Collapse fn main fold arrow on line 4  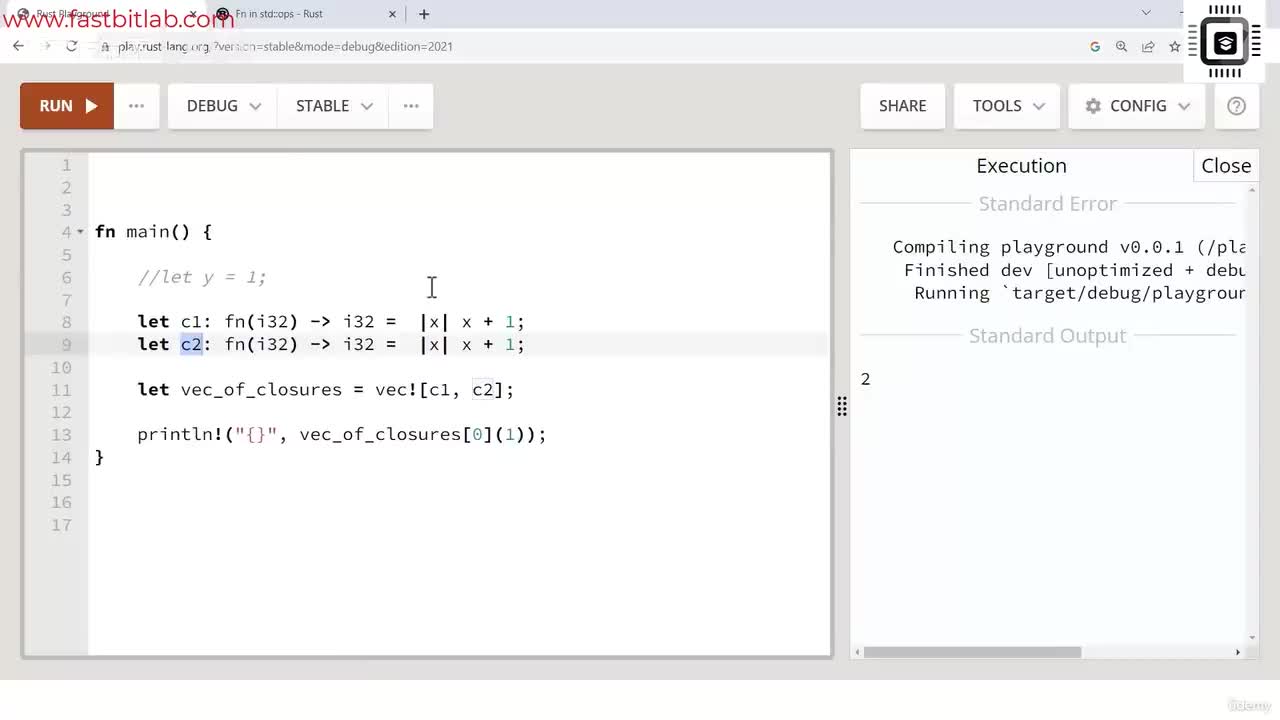coord(80,232)
